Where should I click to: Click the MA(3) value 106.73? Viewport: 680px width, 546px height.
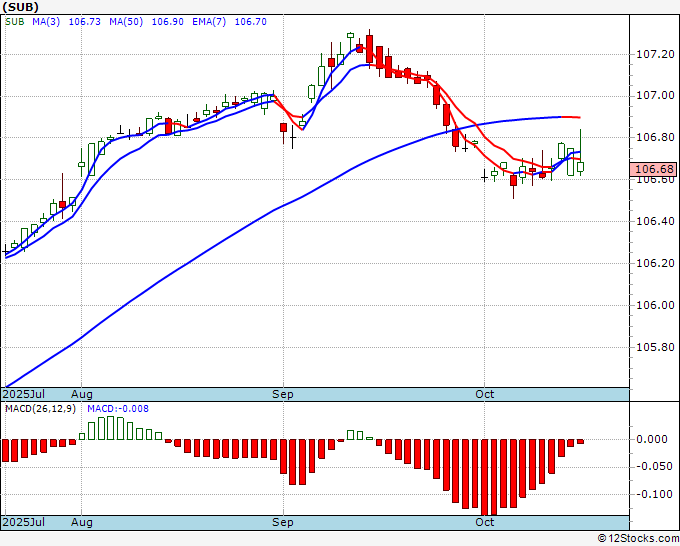(x=85, y=22)
